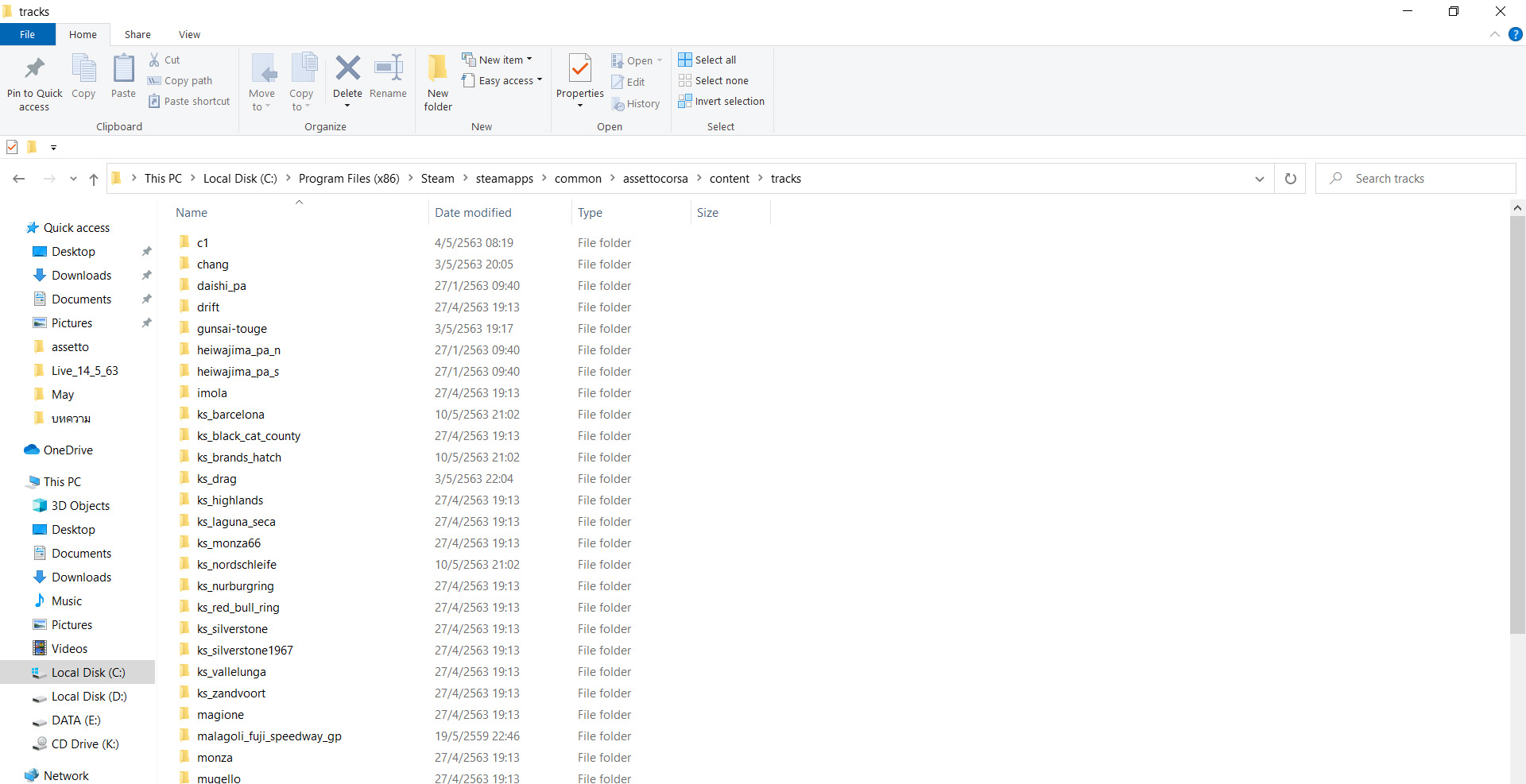Click scrollbar up arrow

pyautogui.click(x=1517, y=208)
